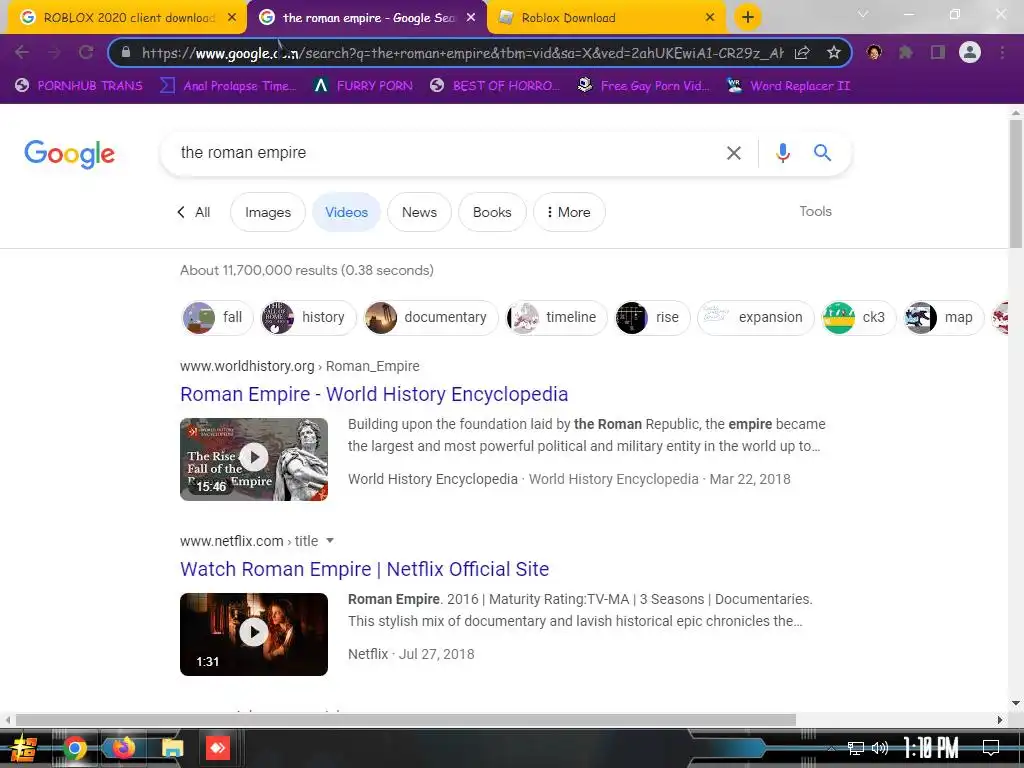Click the www.worldhistory.org › Roman_Empire URL text

[x=300, y=366]
